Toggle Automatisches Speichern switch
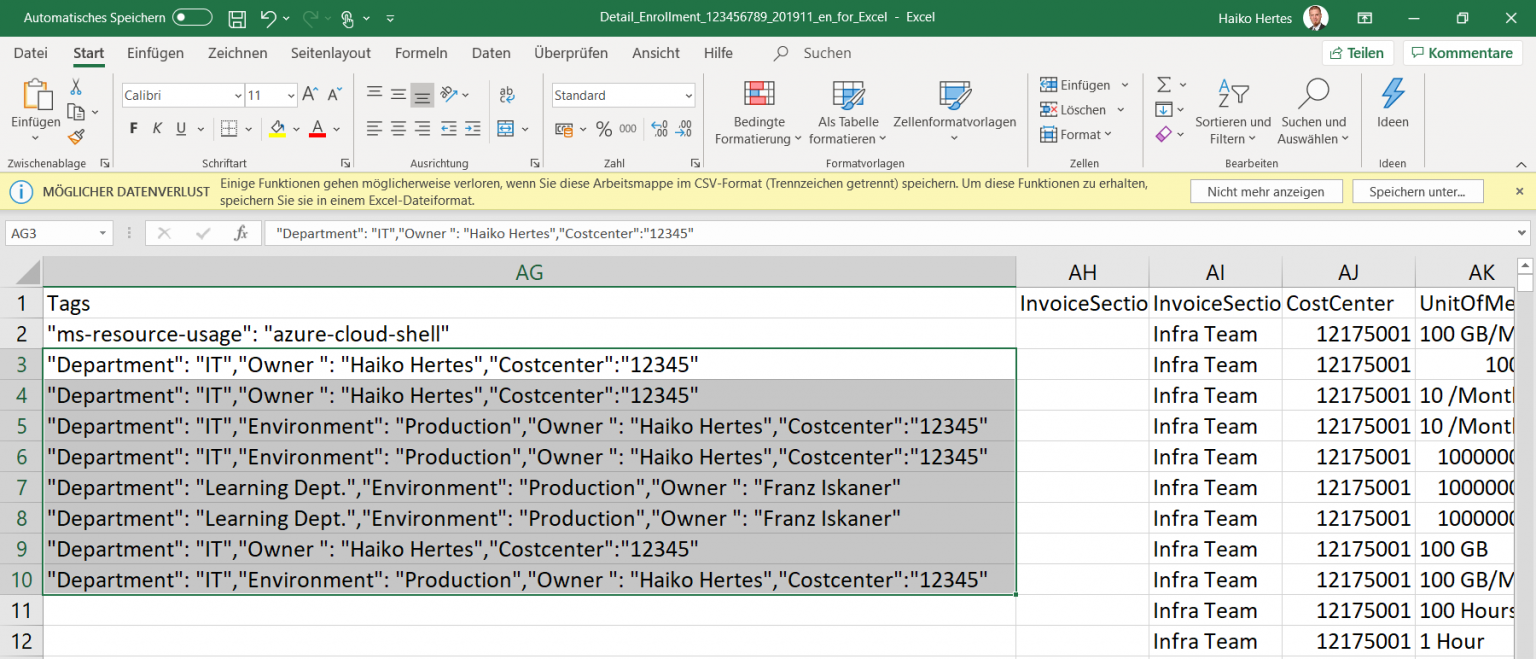The image size is (1536, 659). click(192, 18)
